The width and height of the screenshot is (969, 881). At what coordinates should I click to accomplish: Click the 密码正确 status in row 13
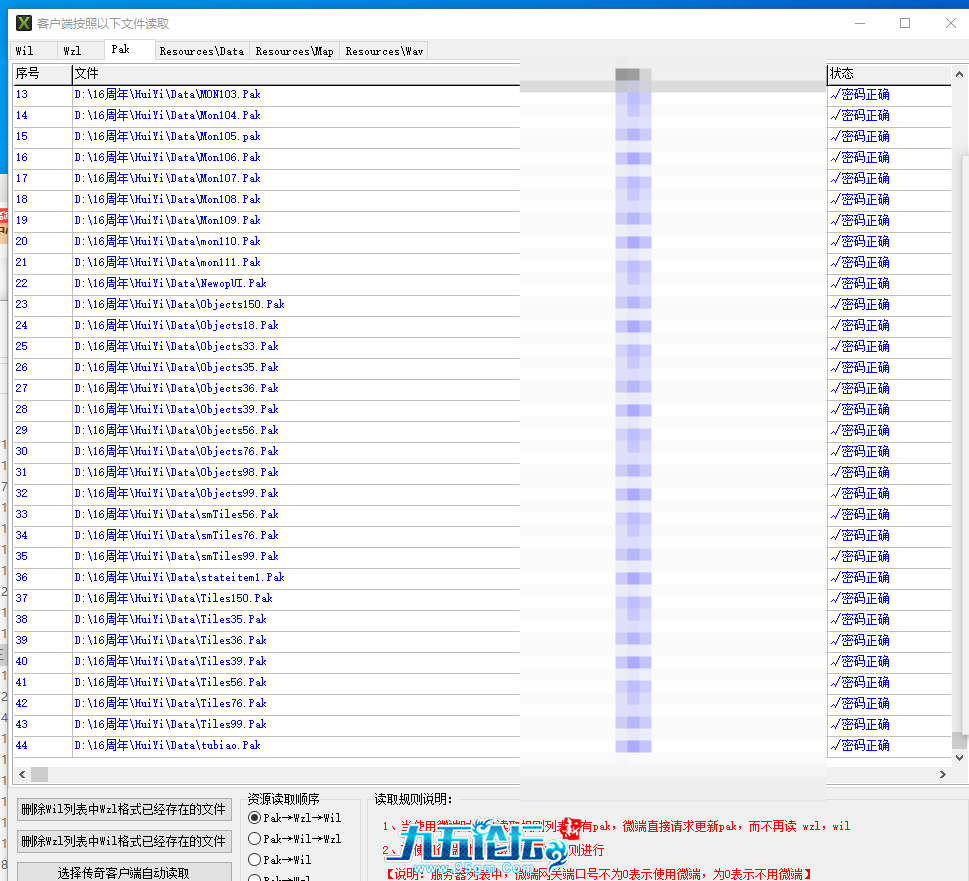pos(860,95)
